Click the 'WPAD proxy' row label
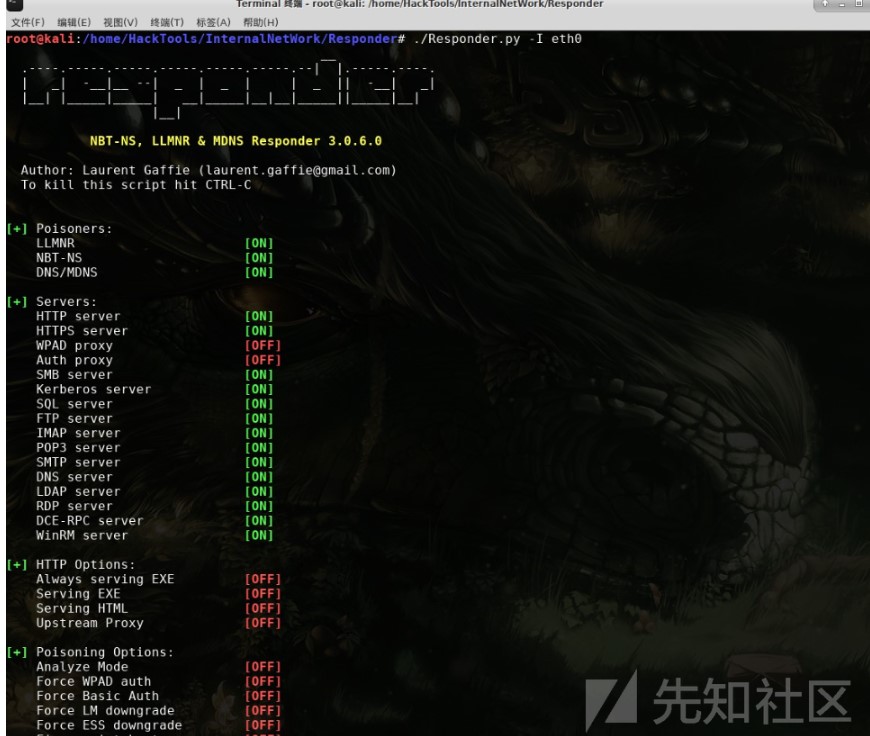The width and height of the screenshot is (870, 736). tap(74, 346)
